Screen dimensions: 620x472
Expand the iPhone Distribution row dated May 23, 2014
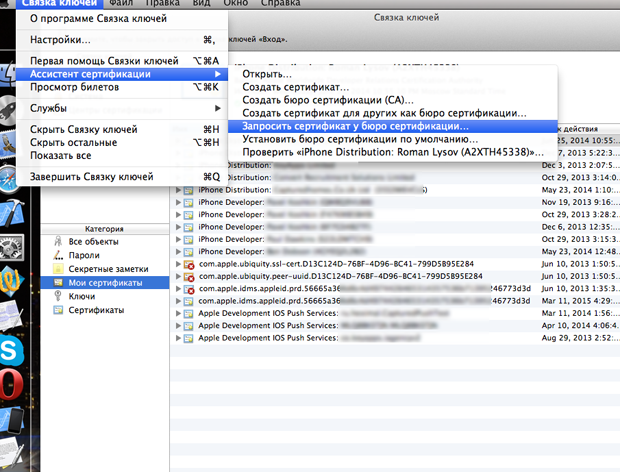click(178, 190)
